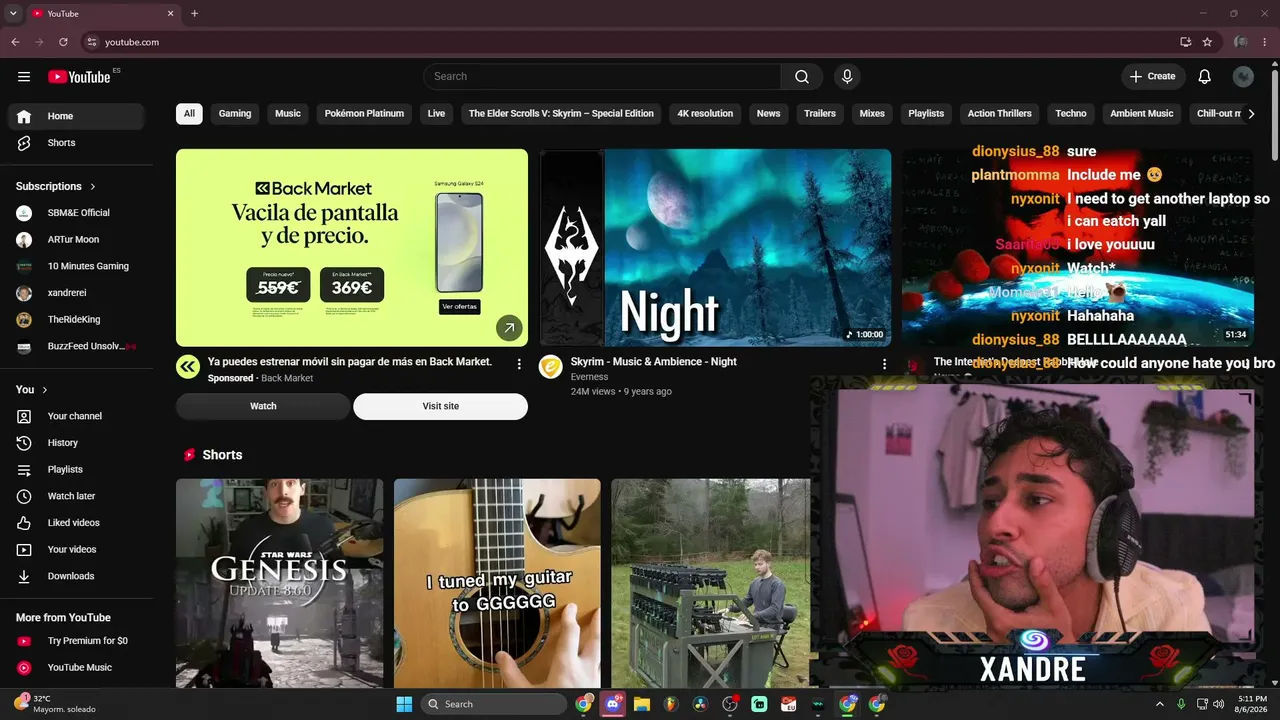Click the YouTube search input field
Image resolution: width=1280 pixels, height=720 pixels.
tap(602, 77)
